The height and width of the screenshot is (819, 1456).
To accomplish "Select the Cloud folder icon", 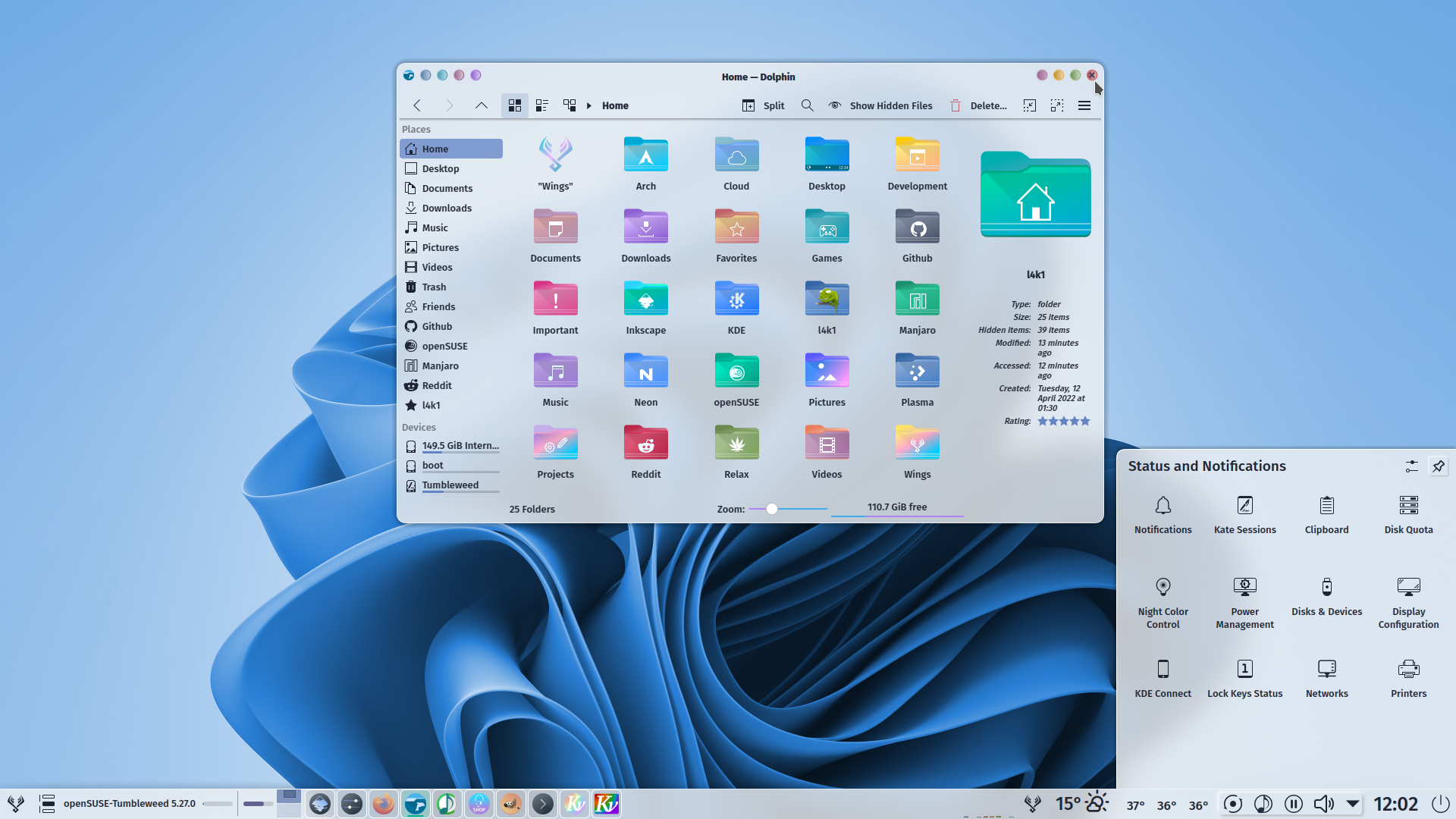I will pos(736,155).
